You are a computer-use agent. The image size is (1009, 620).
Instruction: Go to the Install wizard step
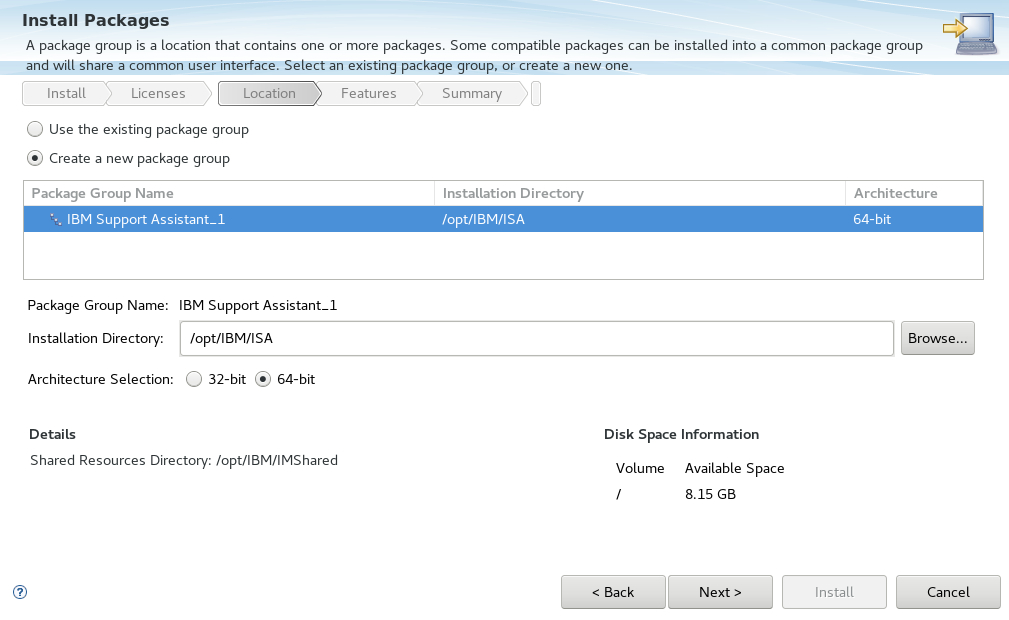[x=66, y=93]
